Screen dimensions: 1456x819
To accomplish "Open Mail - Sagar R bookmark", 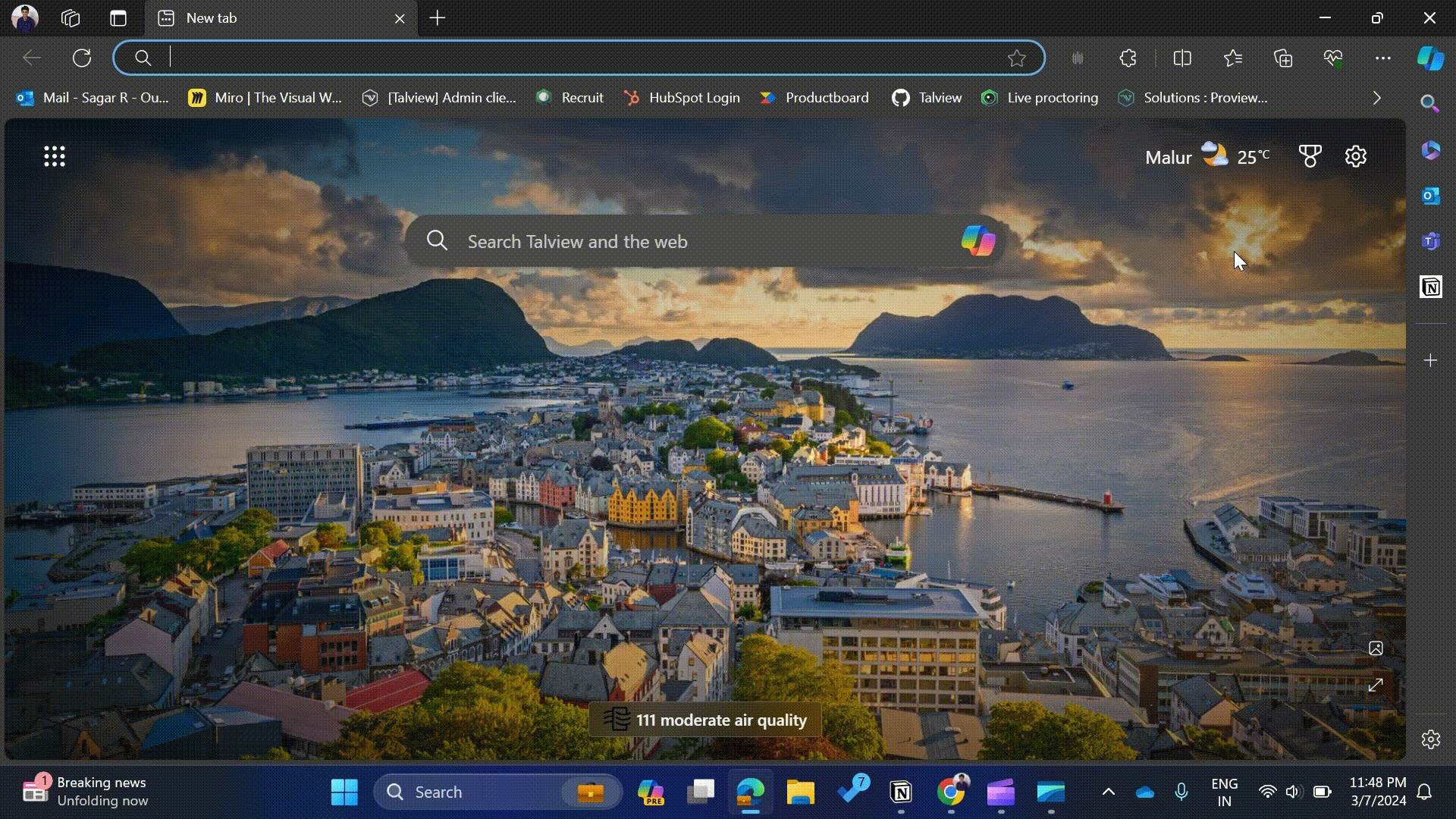I will tap(93, 98).
